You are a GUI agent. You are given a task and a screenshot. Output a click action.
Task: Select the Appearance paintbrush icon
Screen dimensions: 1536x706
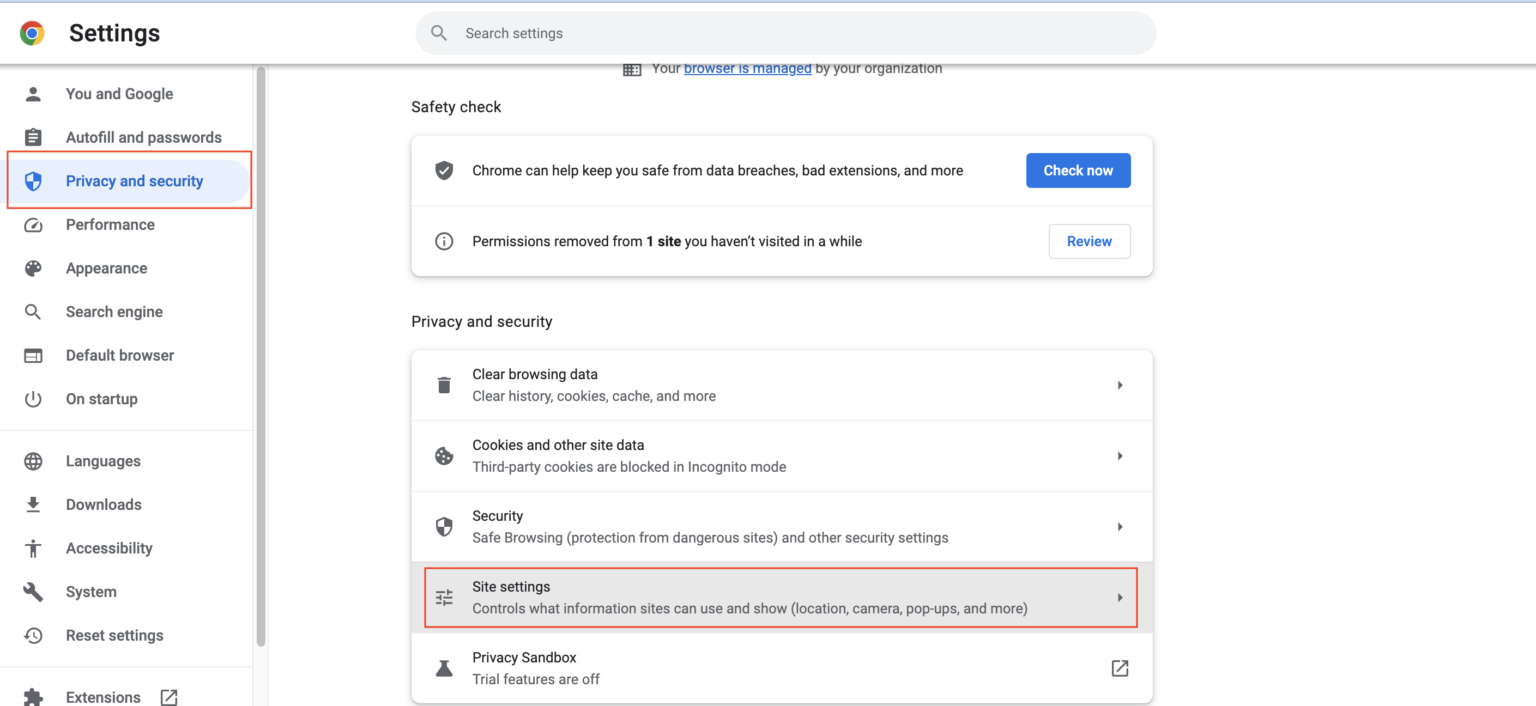tap(33, 268)
